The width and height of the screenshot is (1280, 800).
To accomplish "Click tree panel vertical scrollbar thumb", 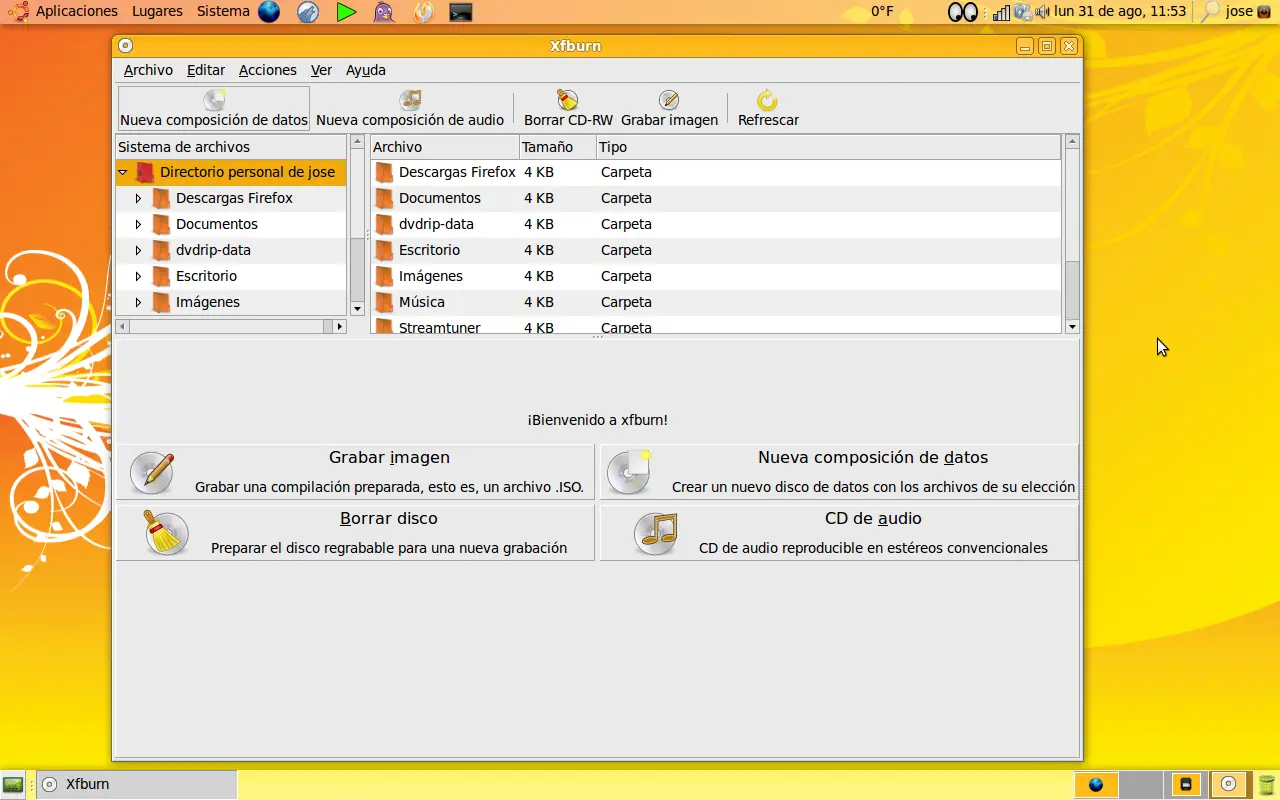I will click(357, 268).
